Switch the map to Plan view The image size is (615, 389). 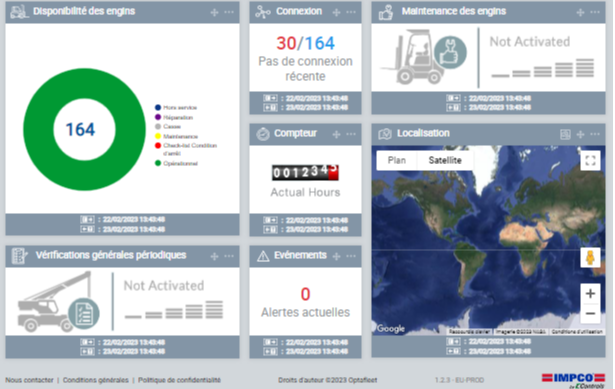coord(397,160)
